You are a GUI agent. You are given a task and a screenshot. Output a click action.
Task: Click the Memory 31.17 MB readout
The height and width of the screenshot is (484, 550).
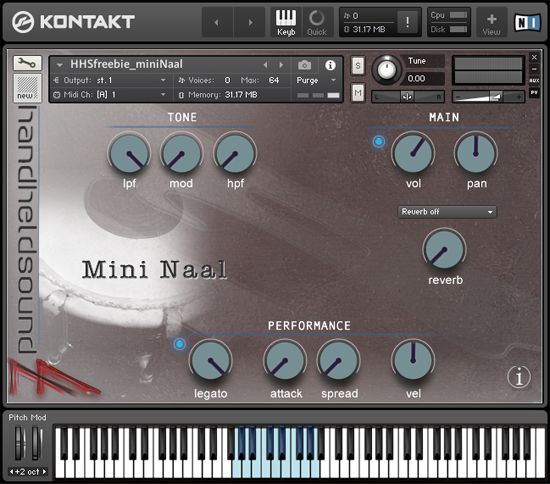218,95
